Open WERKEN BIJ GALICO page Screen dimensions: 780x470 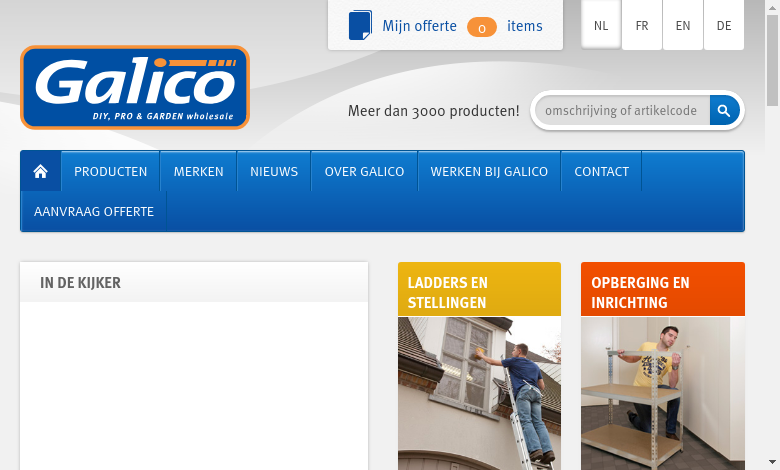pyautogui.click(x=489, y=171)
